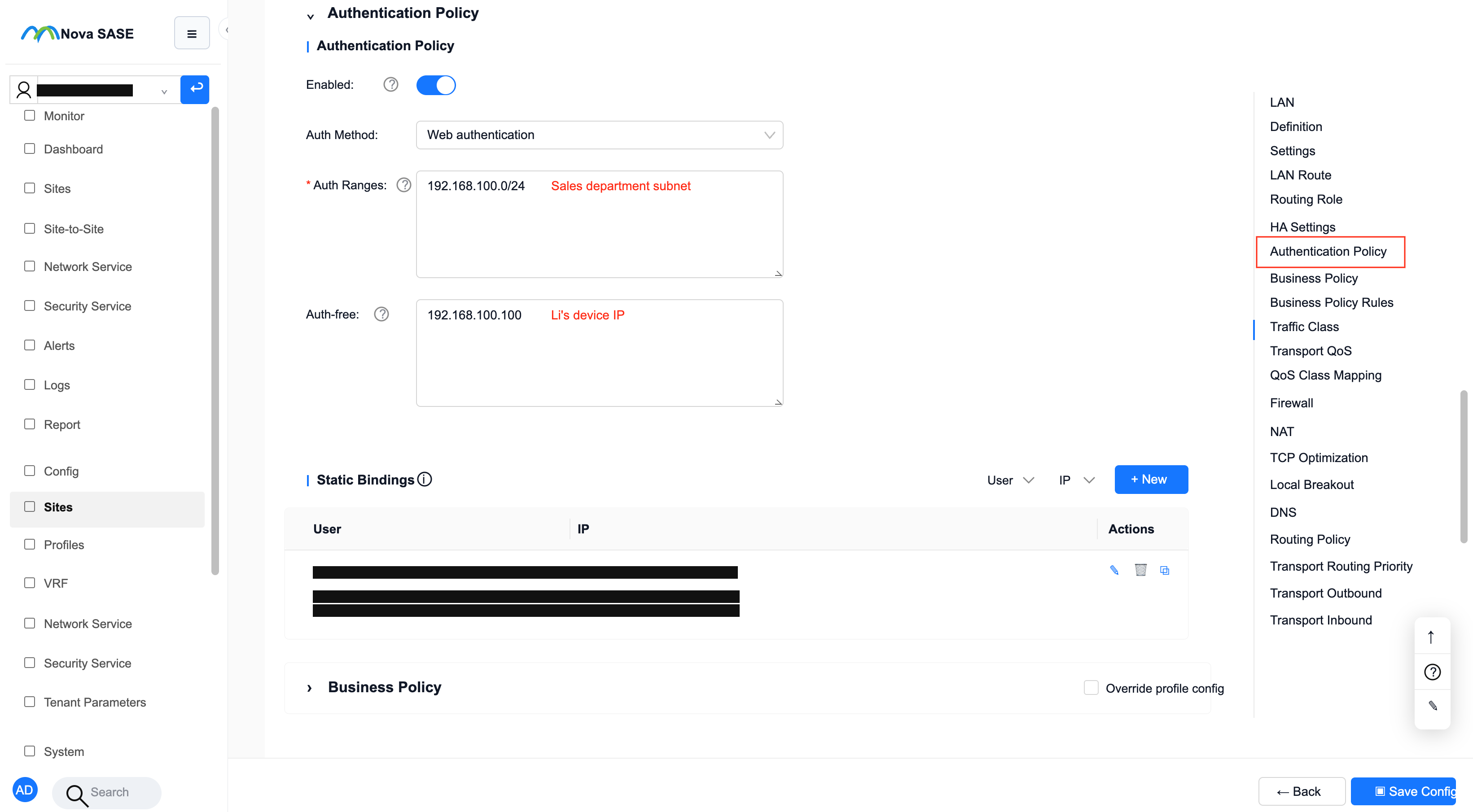Open Report in sidebar

tap(62, 424)
